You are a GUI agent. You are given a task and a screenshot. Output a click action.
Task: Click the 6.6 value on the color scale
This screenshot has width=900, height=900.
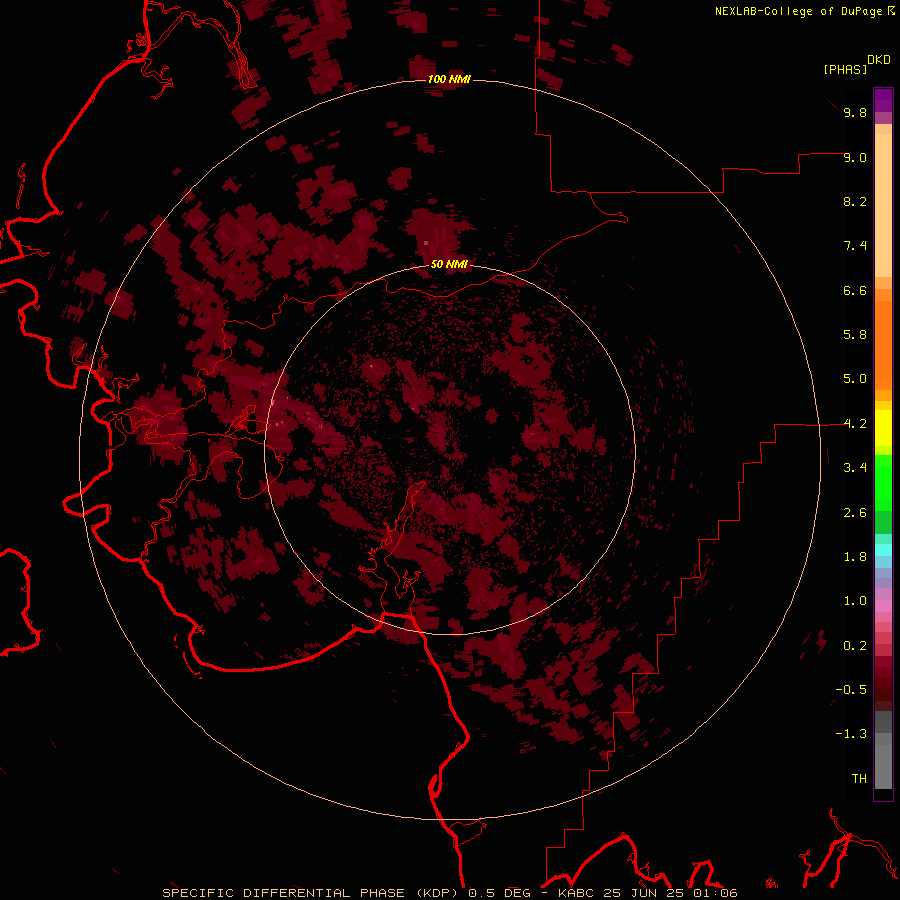(x=855, y=290)
